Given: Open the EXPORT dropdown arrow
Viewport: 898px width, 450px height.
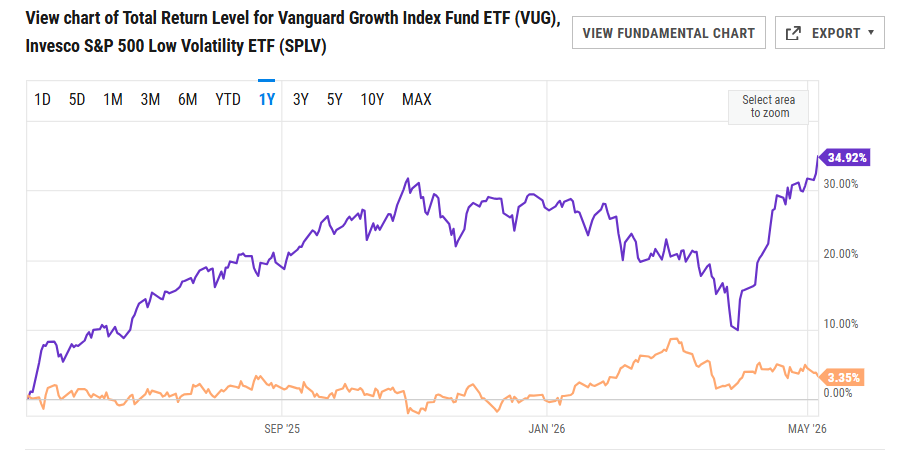Looking at the screenshot, I should point(871,33).
